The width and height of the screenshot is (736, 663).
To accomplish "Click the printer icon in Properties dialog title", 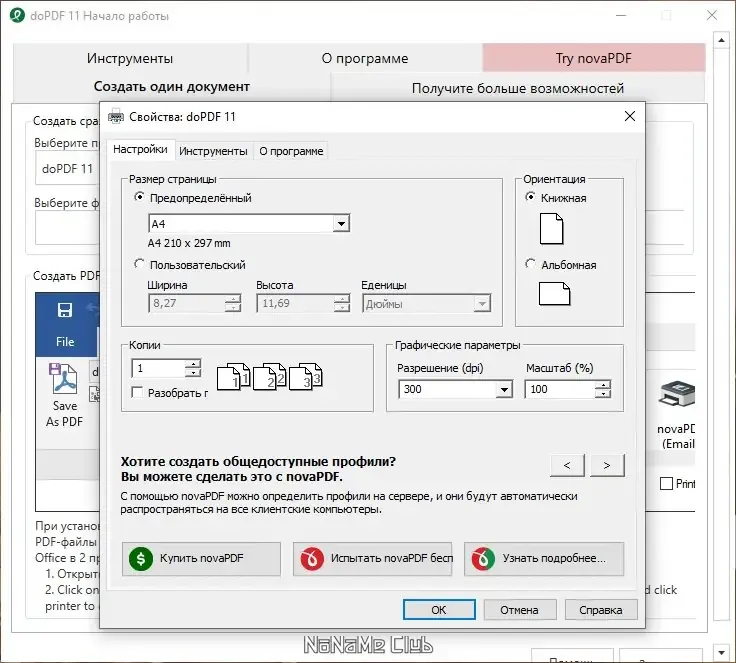I will [116, 116].
